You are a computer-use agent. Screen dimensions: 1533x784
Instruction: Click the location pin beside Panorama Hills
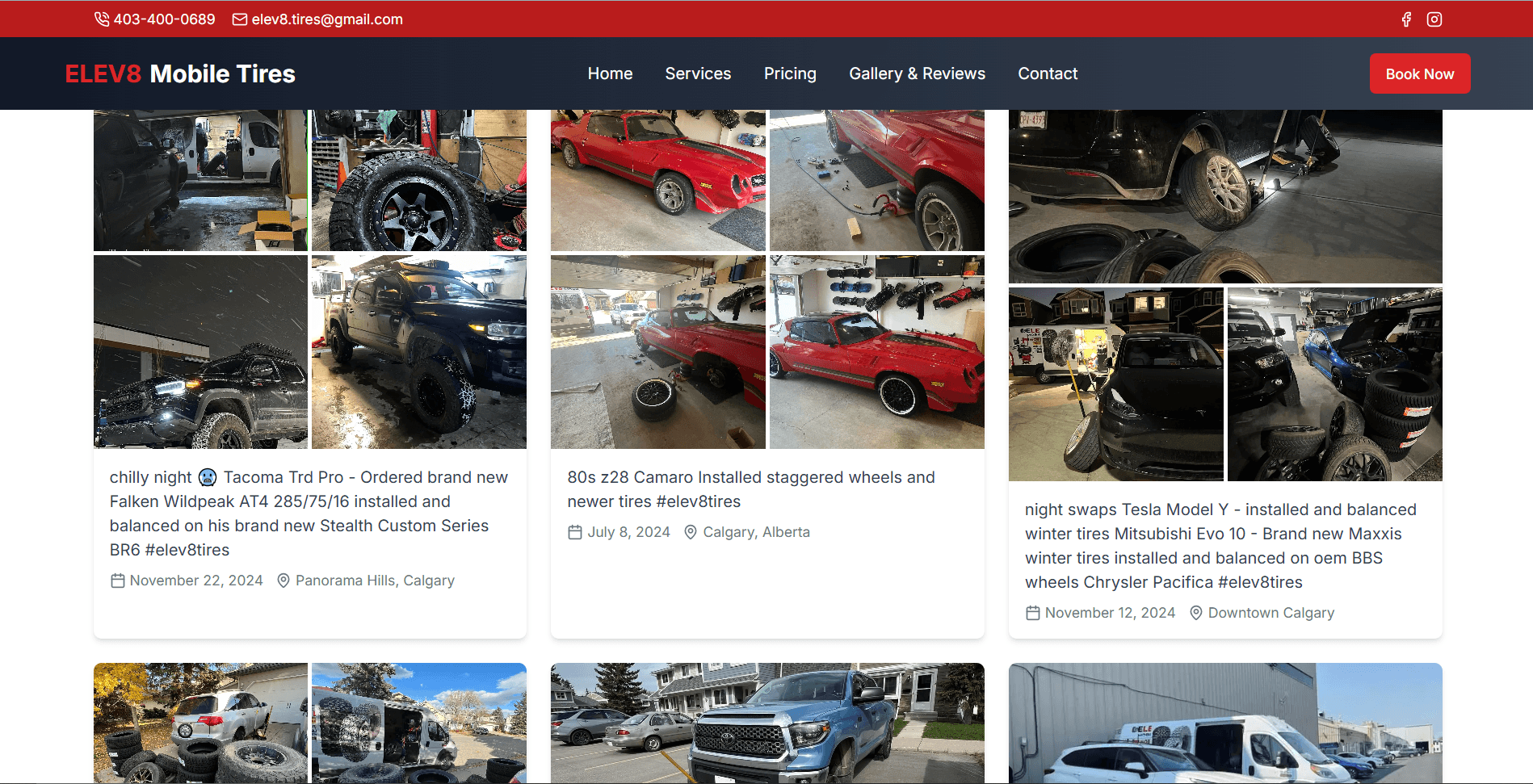pos(283,581)
